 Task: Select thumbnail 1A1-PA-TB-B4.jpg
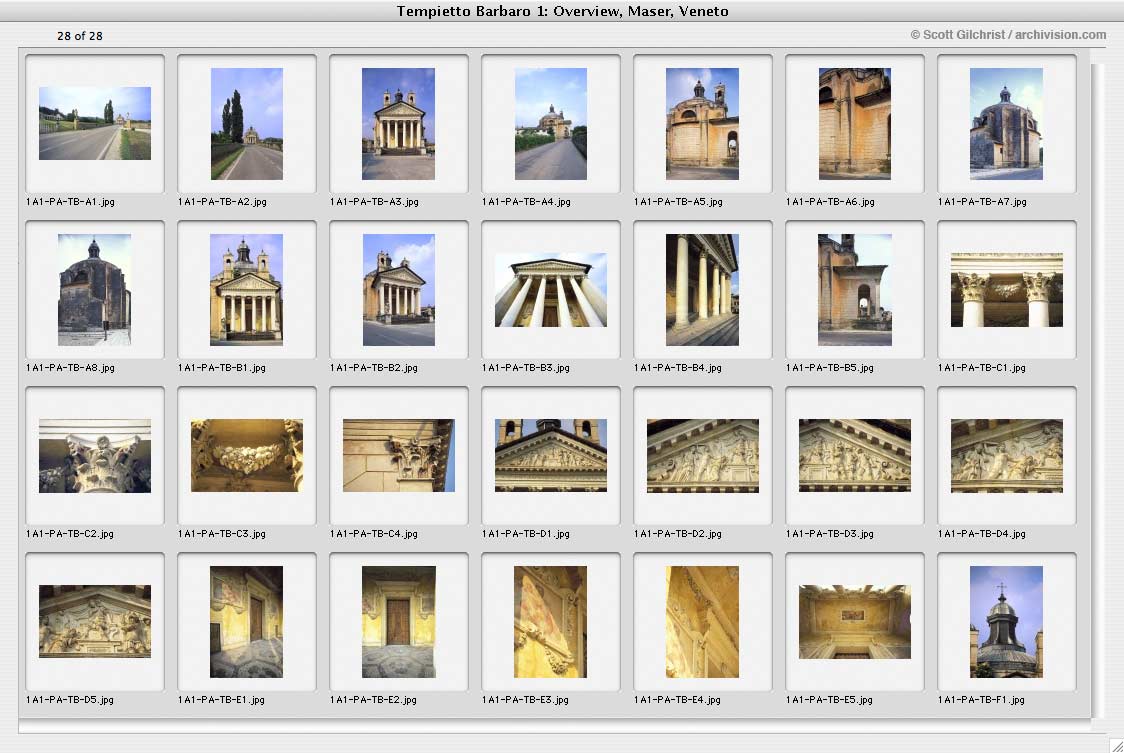coord(702,290)
